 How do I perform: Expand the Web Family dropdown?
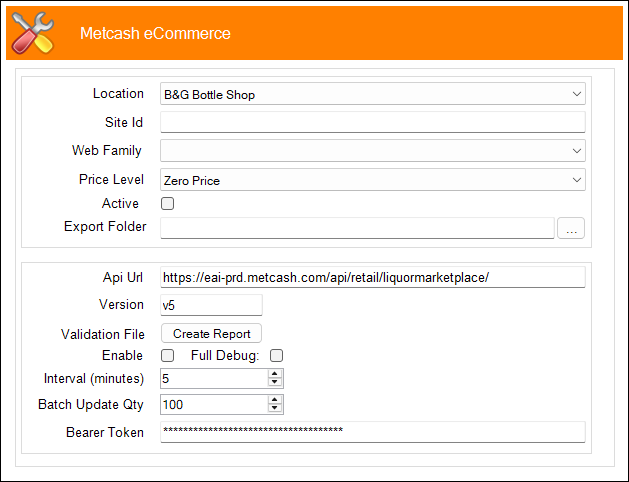tap(373, 151)
